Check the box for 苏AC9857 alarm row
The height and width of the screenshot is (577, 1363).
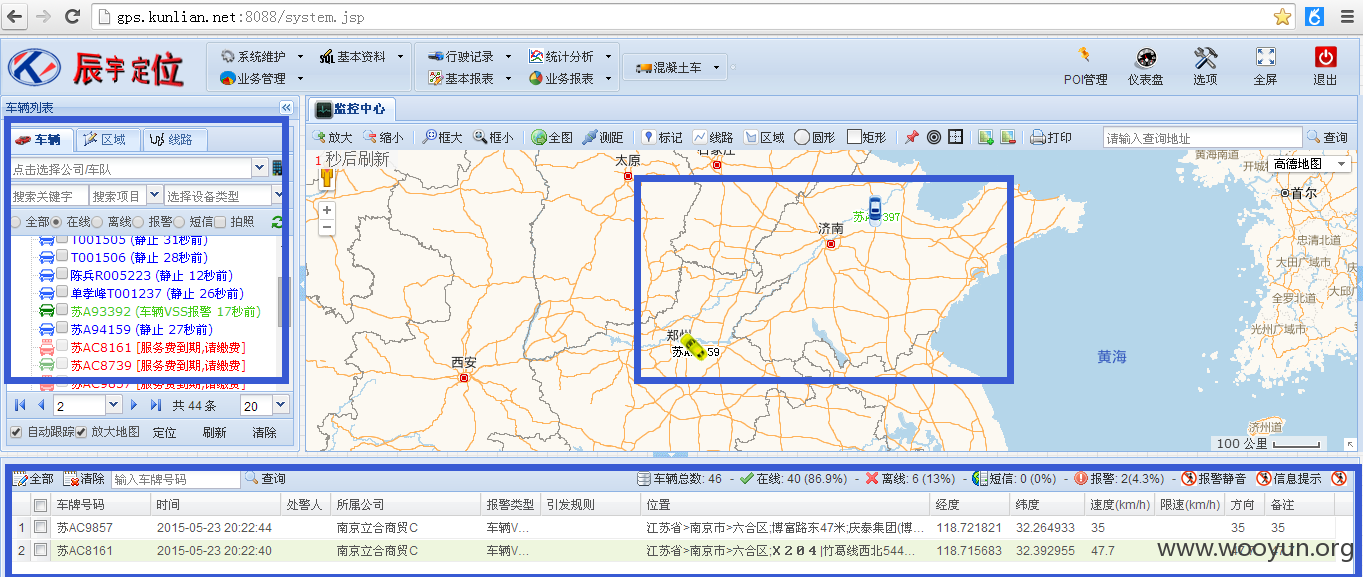(x=41, y=527)
